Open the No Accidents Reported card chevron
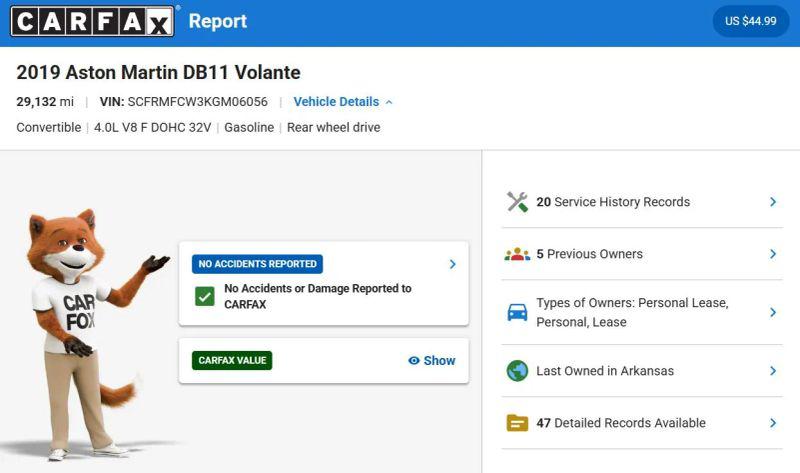 pyautogui.click(x=453, y=264)
